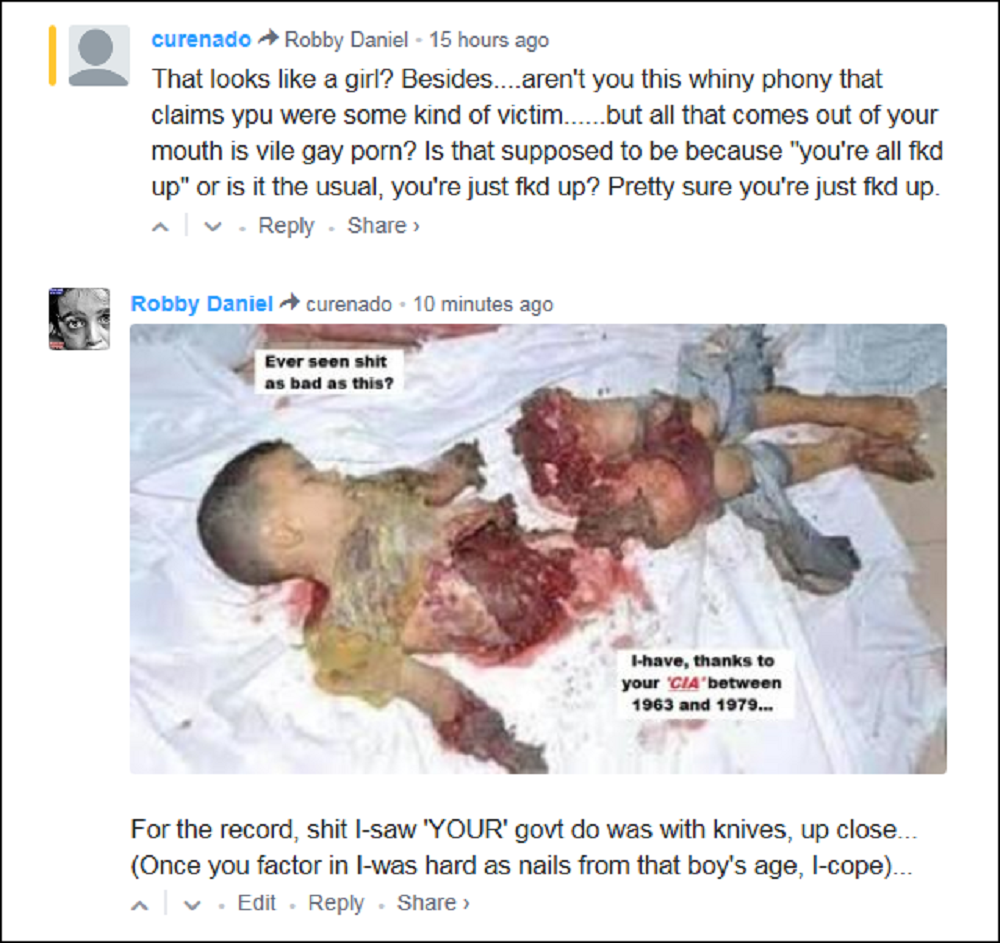The height and width of the screenshot is (943, 1000).
Task: Open curenado's profile from blue author name
Action: (202, 40)
